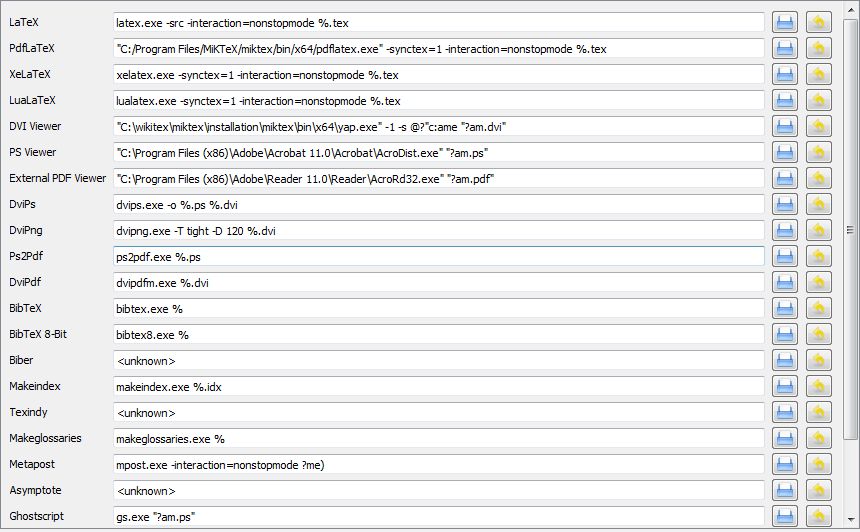
Task: Focus the DviPs command field
Action: [x=439, y=205]
